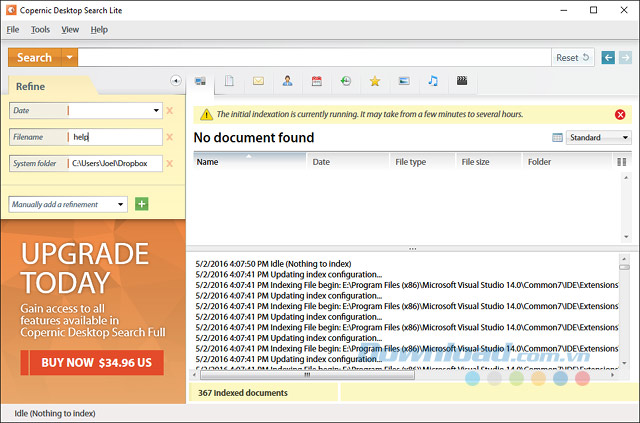
Task: Open the Tools menu
Action: (x=40, y=30)
